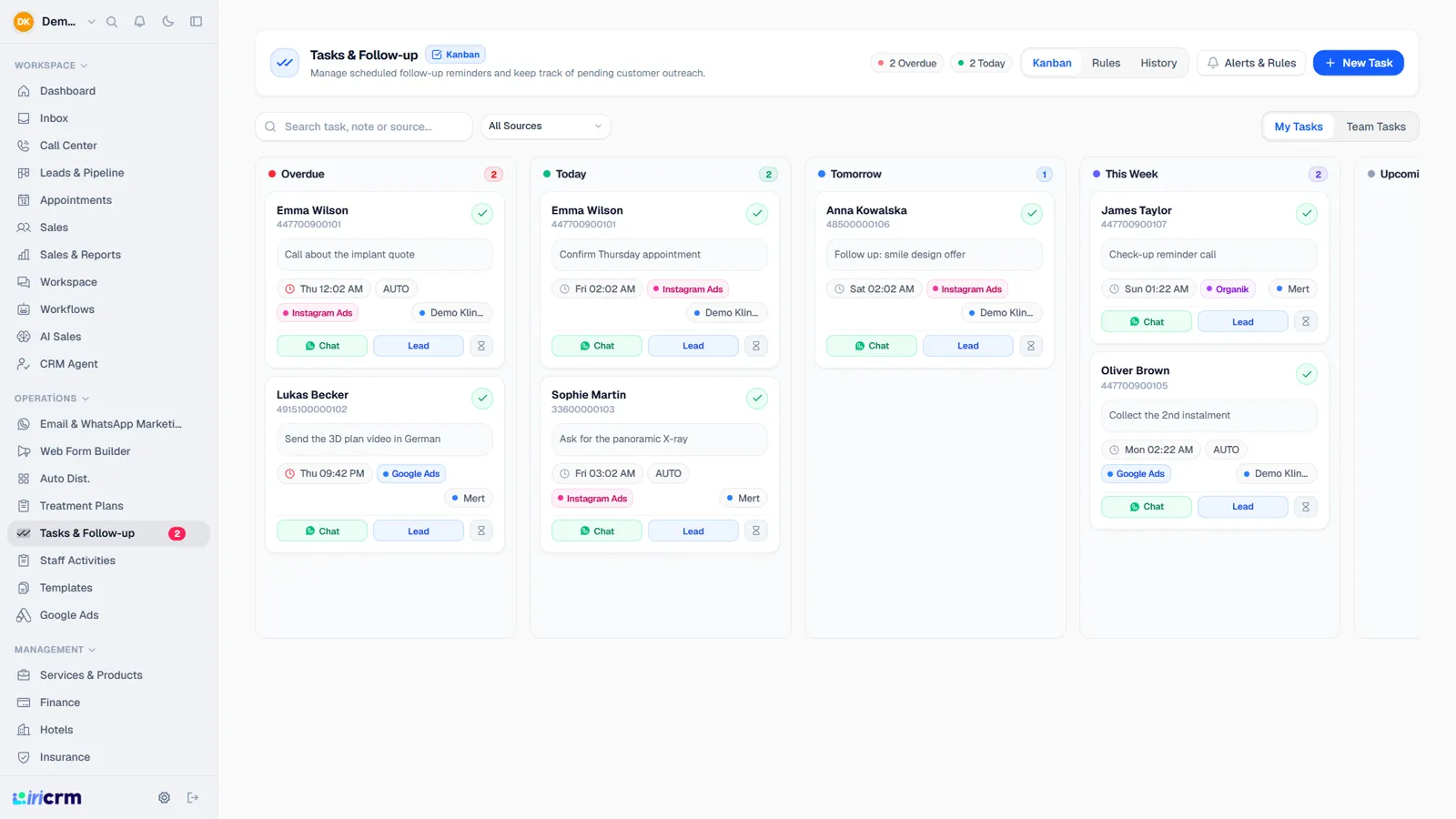Mark Anna Kowalska task as complete
Viewport: 1456px width, 819px height.
point(1031,214)
